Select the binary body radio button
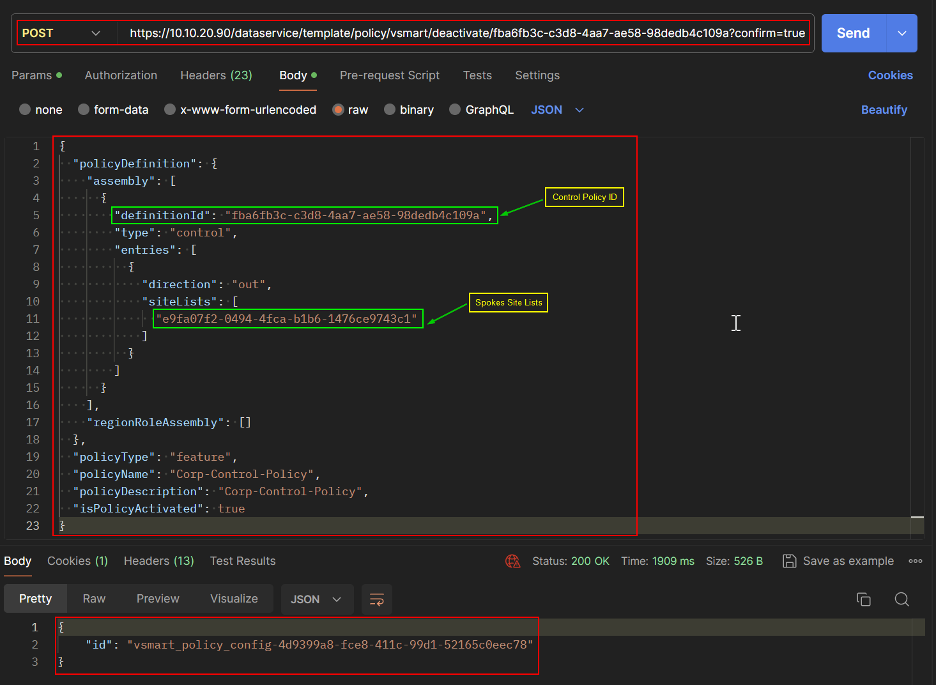Image resolution: width=936 pixels, height=686 pixels. [390, 110]
